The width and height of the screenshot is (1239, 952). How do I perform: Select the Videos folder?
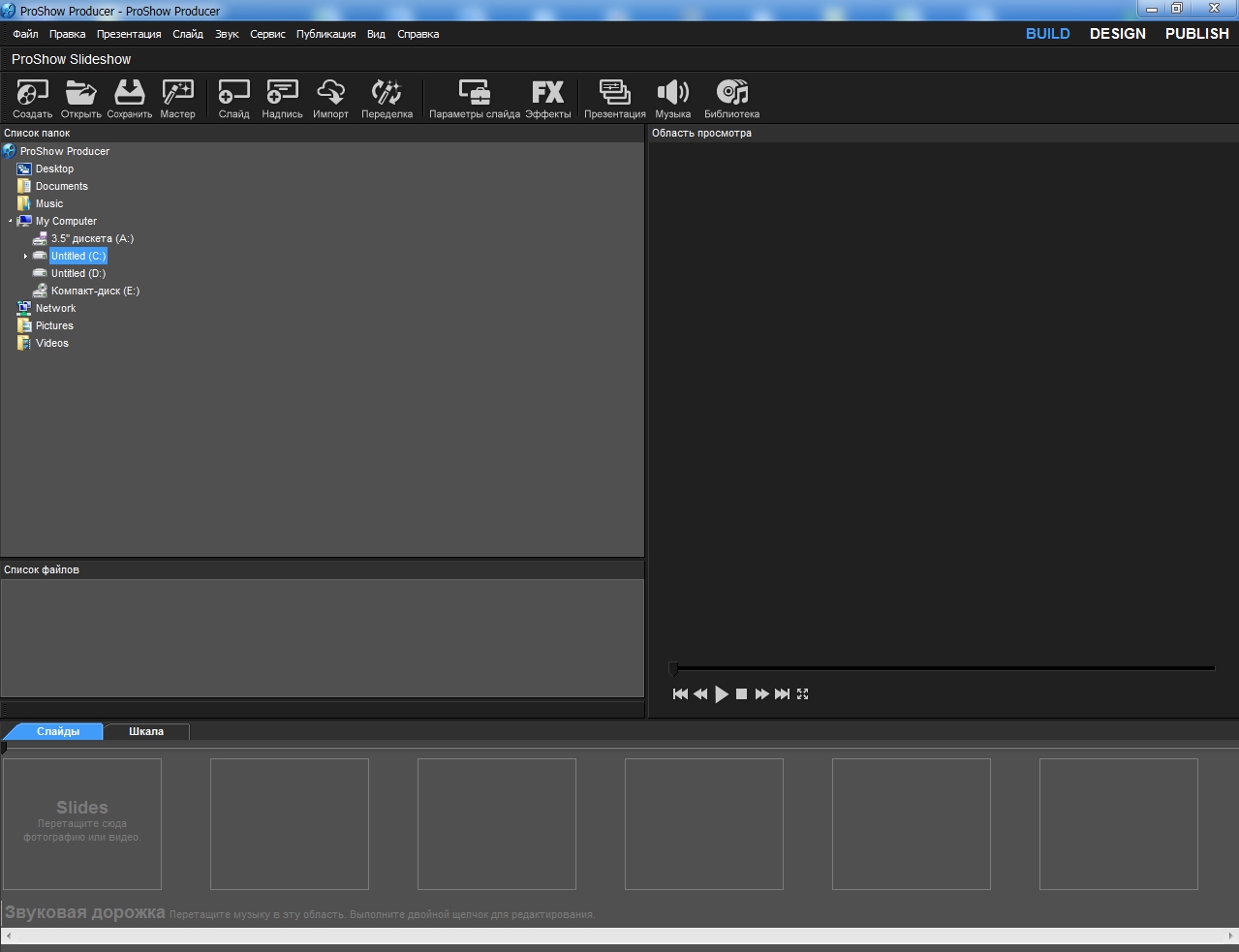coord(52,343)
